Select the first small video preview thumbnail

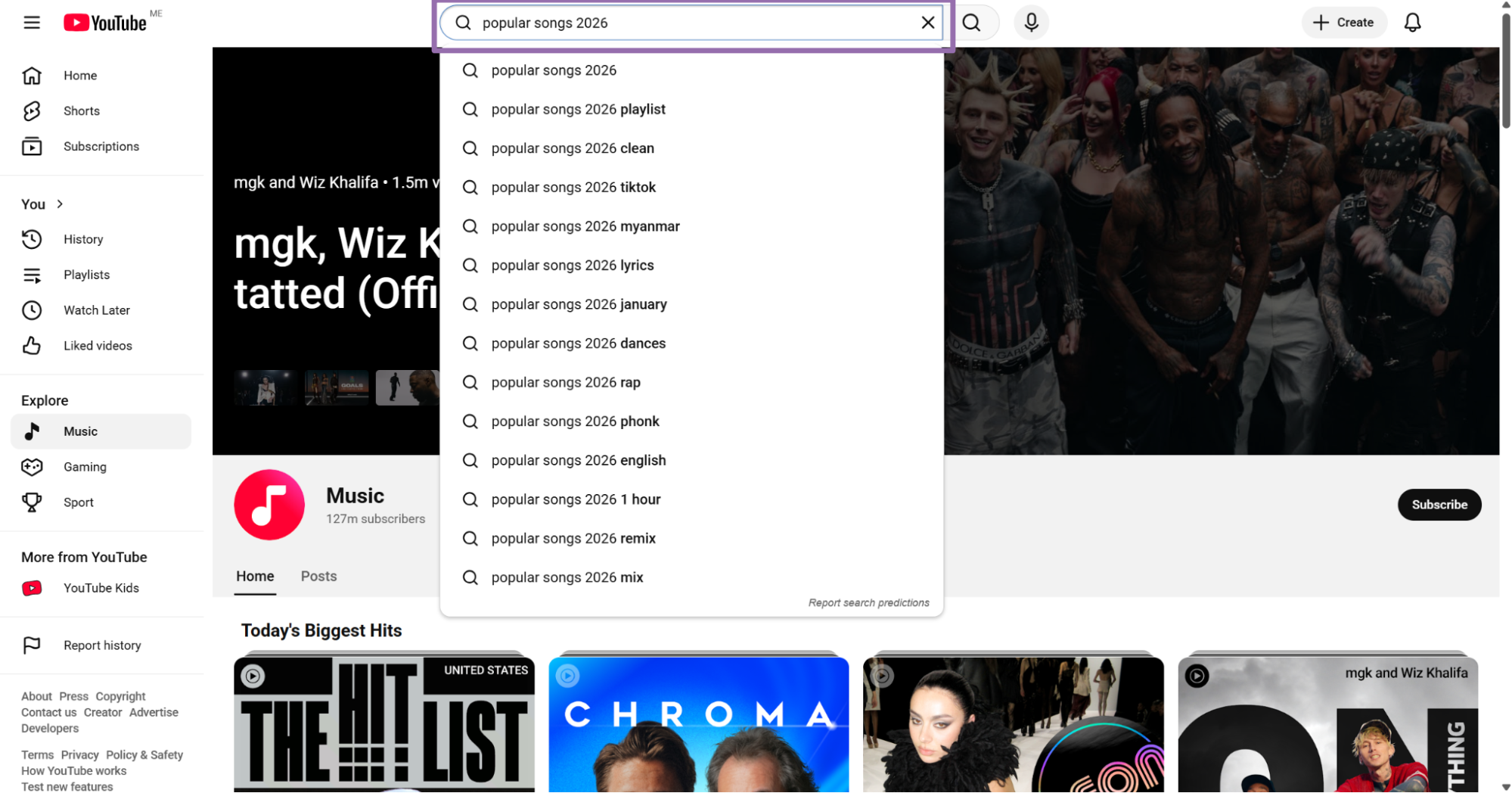265,387
